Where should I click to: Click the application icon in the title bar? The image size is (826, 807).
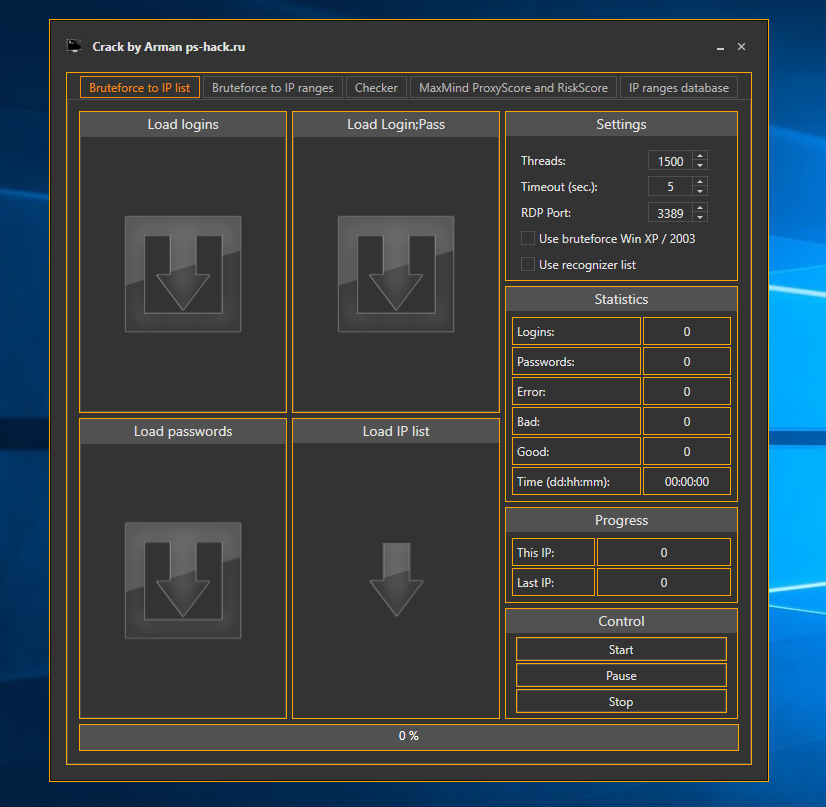tap(74, 45)
